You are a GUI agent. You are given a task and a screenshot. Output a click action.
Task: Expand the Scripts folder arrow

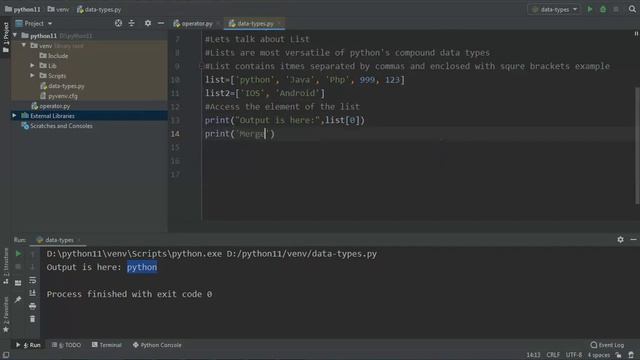32,76
